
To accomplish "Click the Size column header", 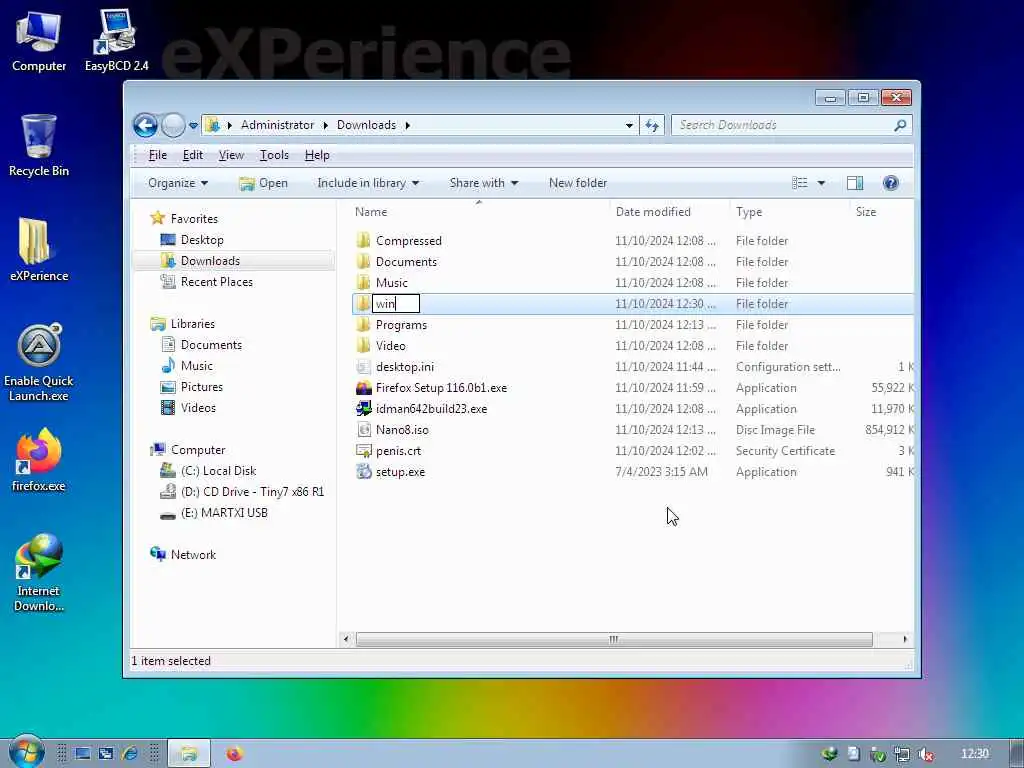I will [x=866, y=212].
